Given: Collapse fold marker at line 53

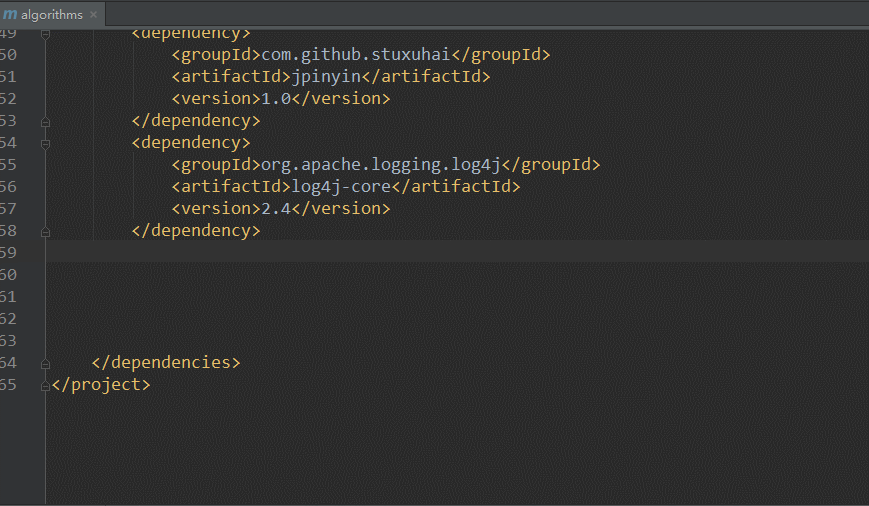Looking at the screenshot, I should click(x=45, y=122).
